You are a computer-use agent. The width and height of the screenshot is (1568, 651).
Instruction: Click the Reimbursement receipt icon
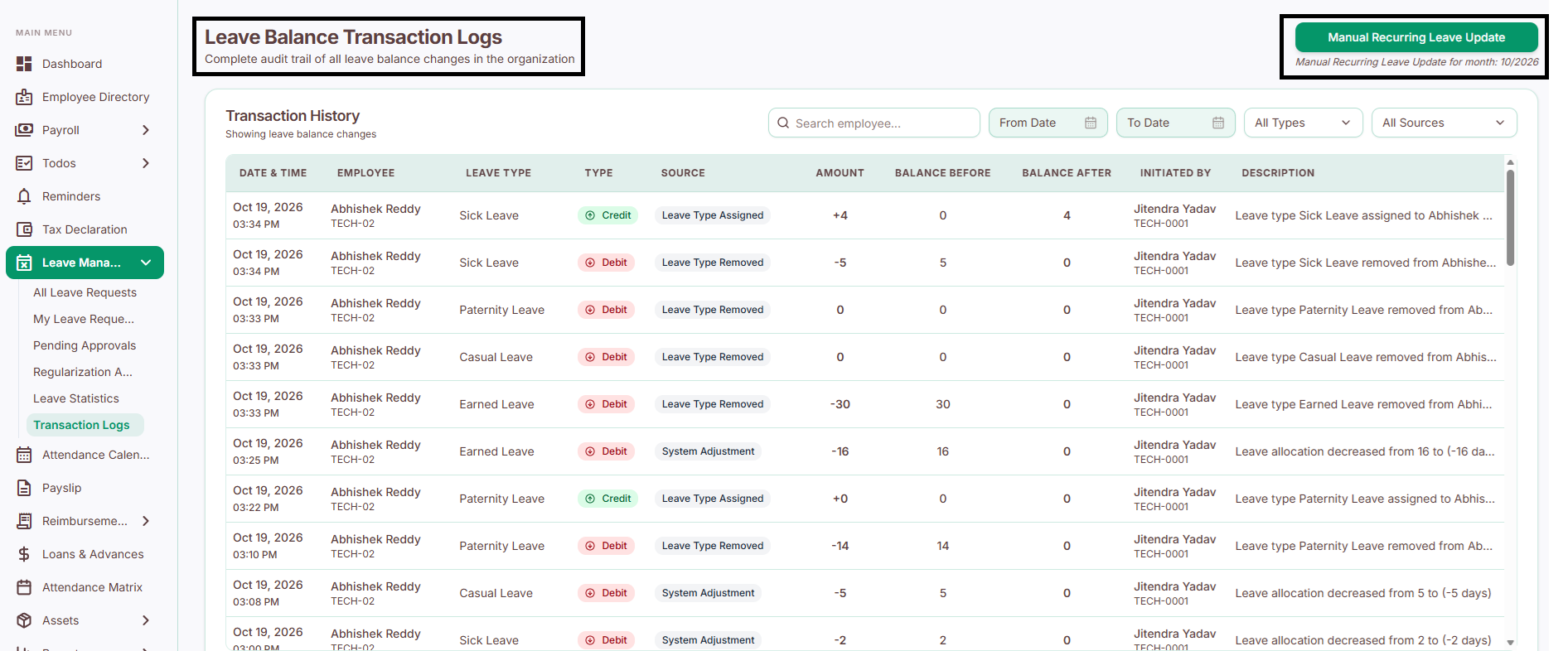coord(24,521)
